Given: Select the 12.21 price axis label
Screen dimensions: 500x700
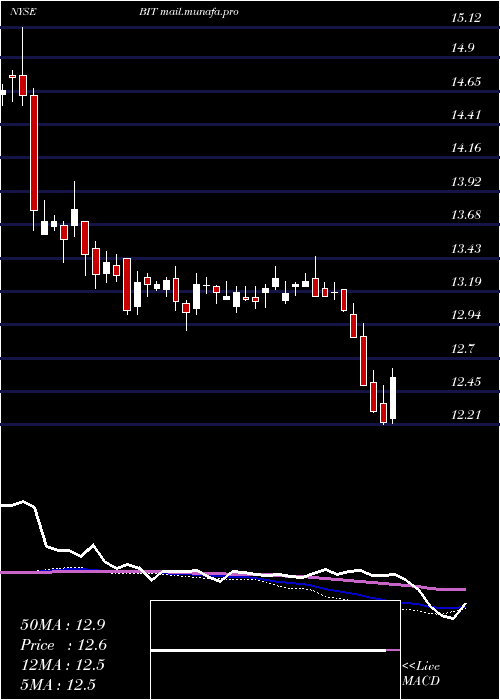Looking at the screenshot, I should pos(466,415).
